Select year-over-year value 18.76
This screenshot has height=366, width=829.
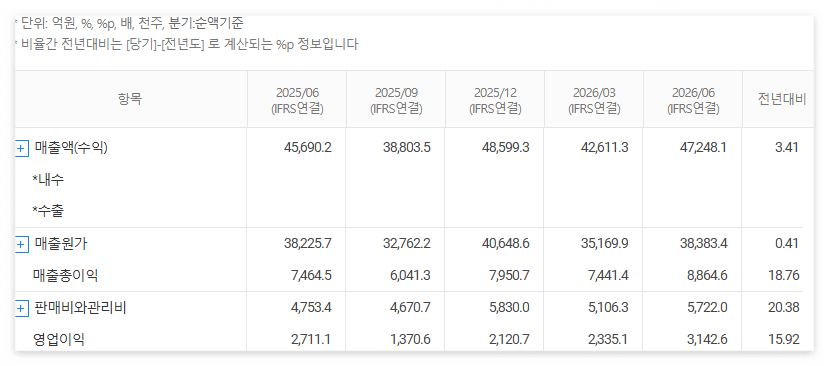(784, 276)
